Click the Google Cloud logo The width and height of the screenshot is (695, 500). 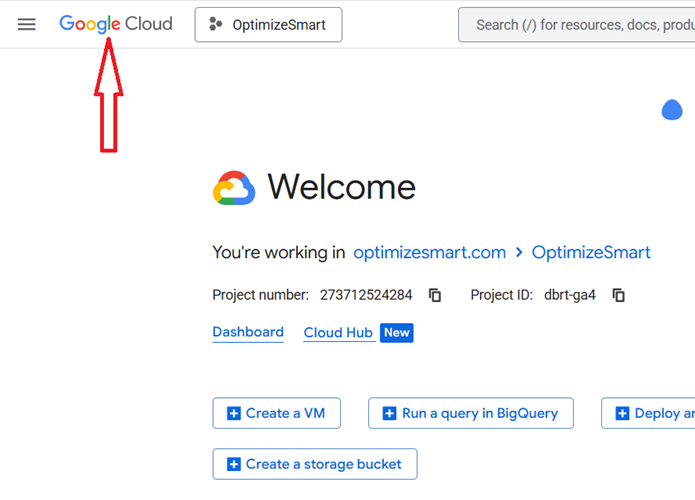point(116,24)
